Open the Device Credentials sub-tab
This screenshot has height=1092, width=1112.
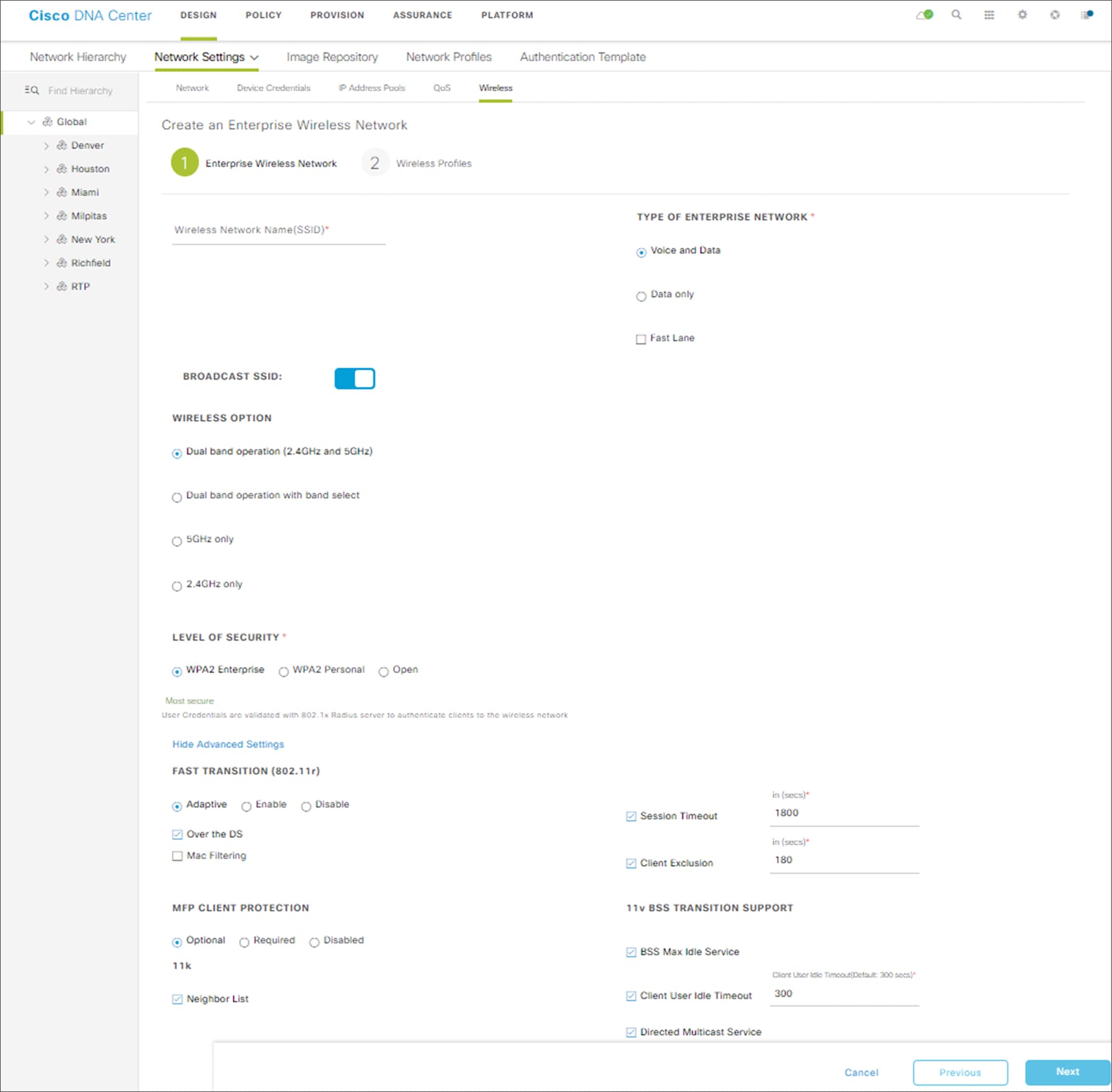click(274, 88)
